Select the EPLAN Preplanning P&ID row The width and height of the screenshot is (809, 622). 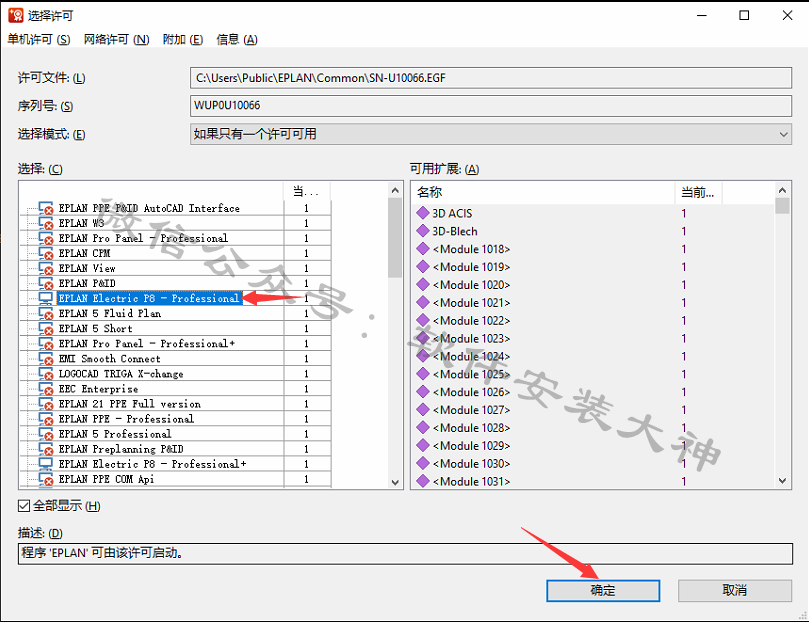point(121,449)
